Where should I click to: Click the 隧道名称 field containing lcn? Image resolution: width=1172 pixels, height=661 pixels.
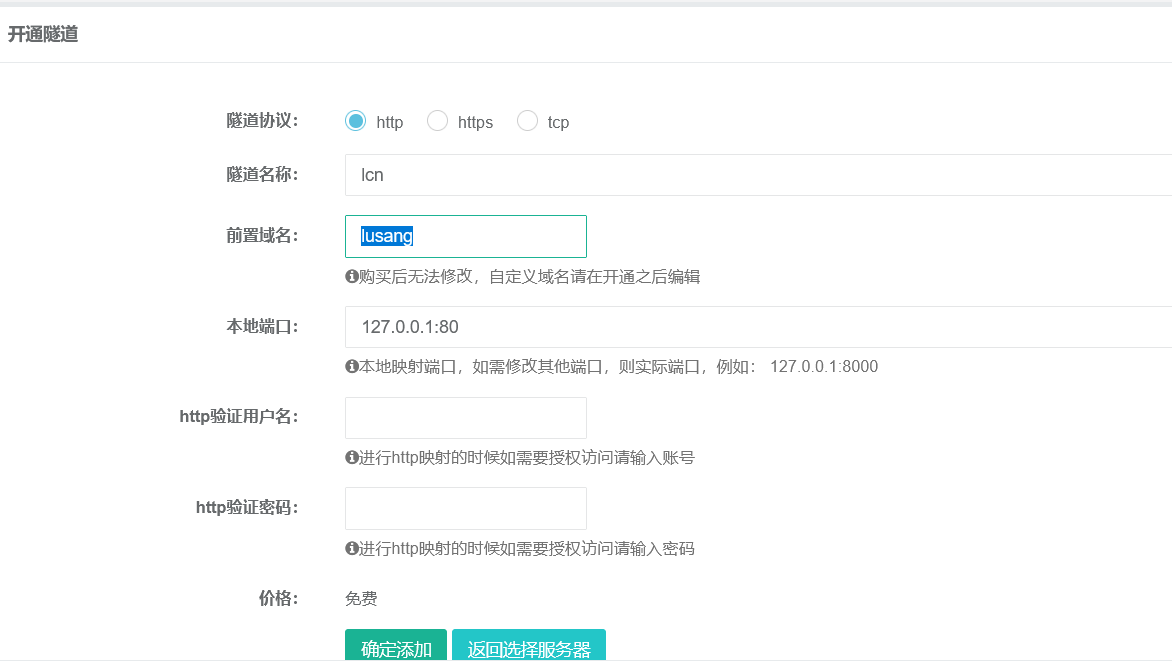[x=758, y=175]
